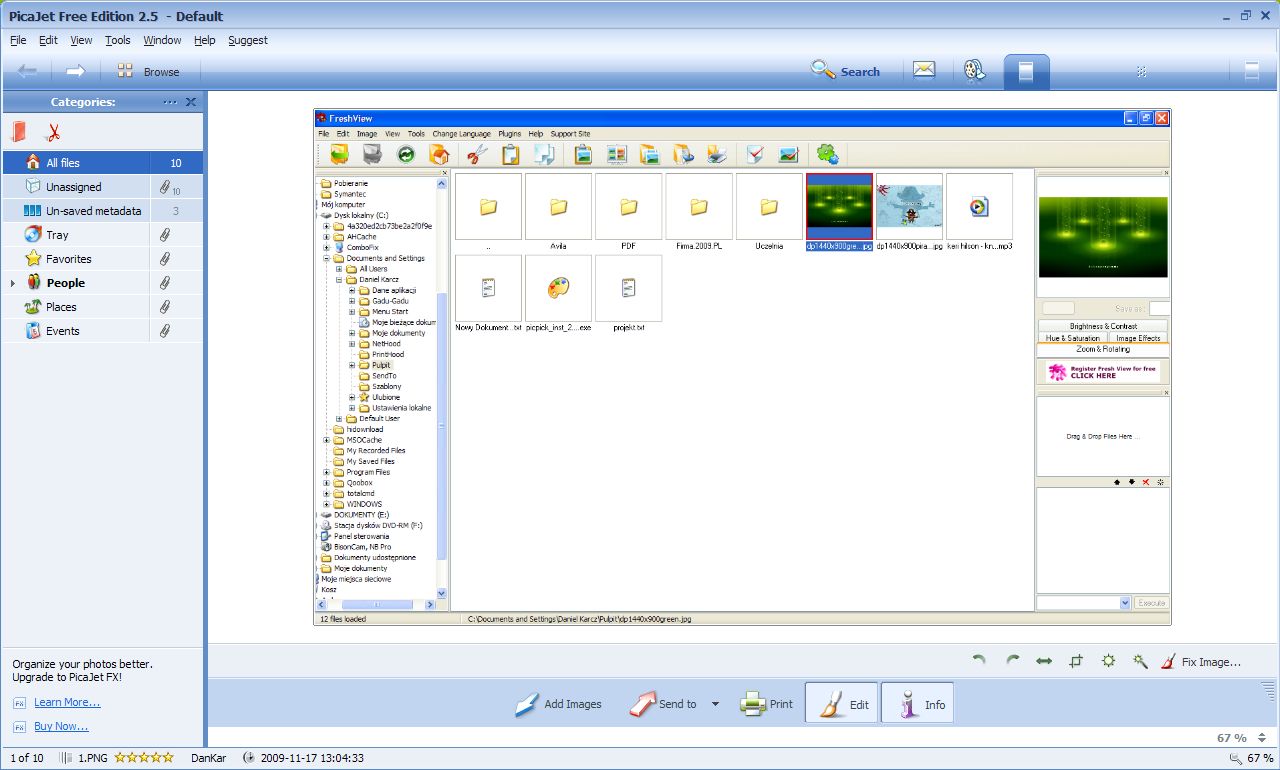The width and height of the screenshot is (1280, 770).
Task: Click the dotted grip icon in toolbar
Action: (1141, 72)
